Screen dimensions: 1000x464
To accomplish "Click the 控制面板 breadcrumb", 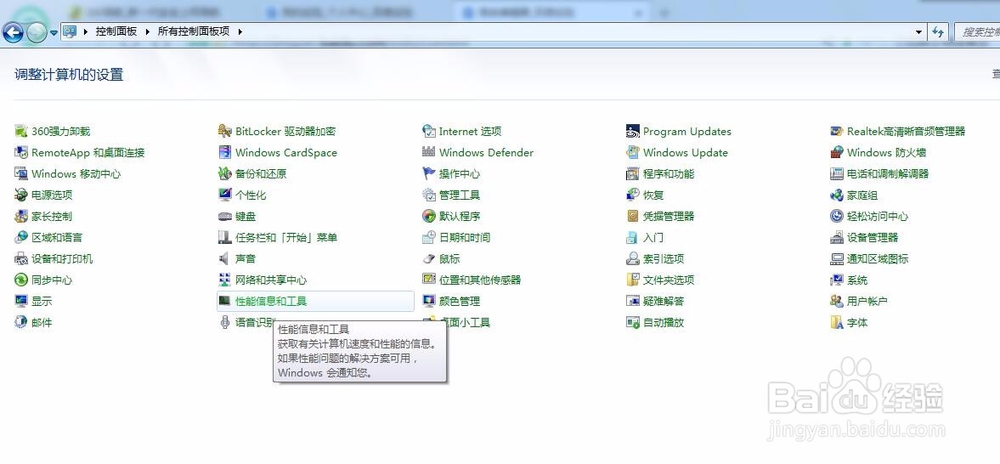I will tap(116, 31).
